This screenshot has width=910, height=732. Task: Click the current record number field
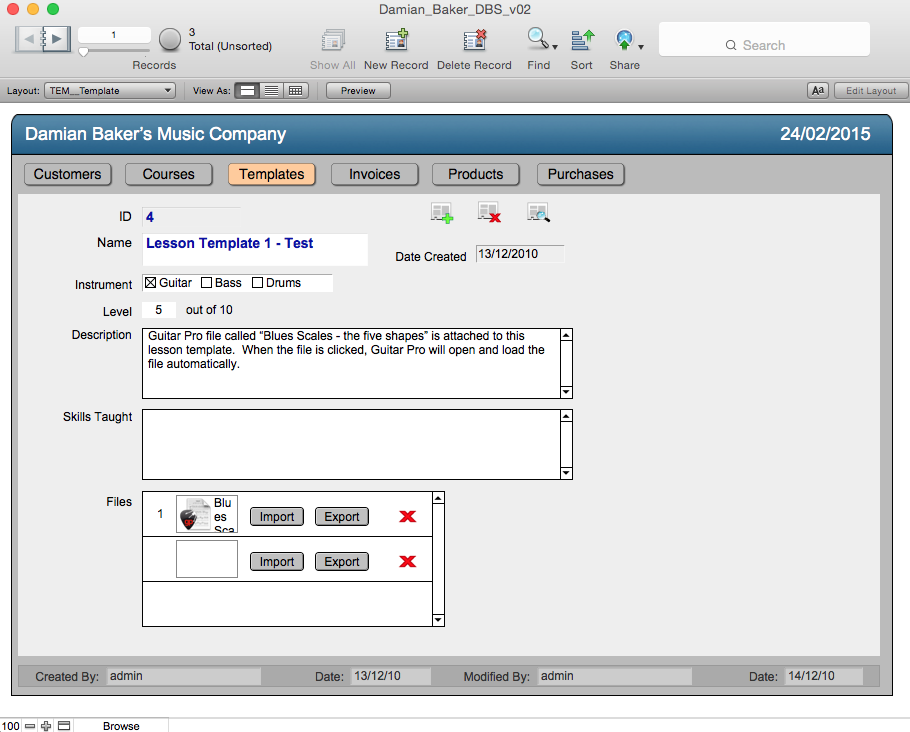tap(114, 35)
